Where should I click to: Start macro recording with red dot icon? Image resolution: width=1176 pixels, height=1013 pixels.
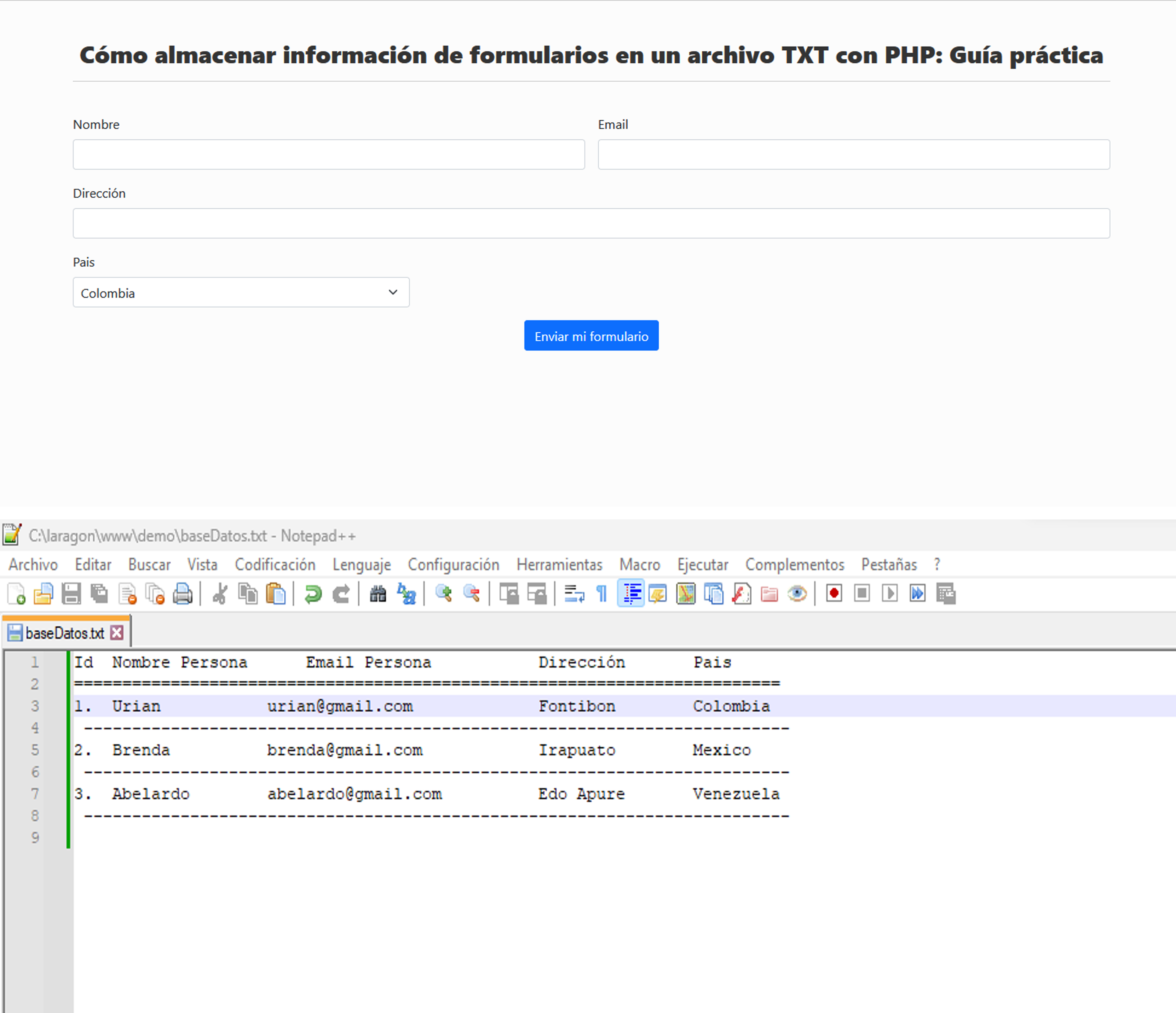pyautogui.click(x=834, y=594)
